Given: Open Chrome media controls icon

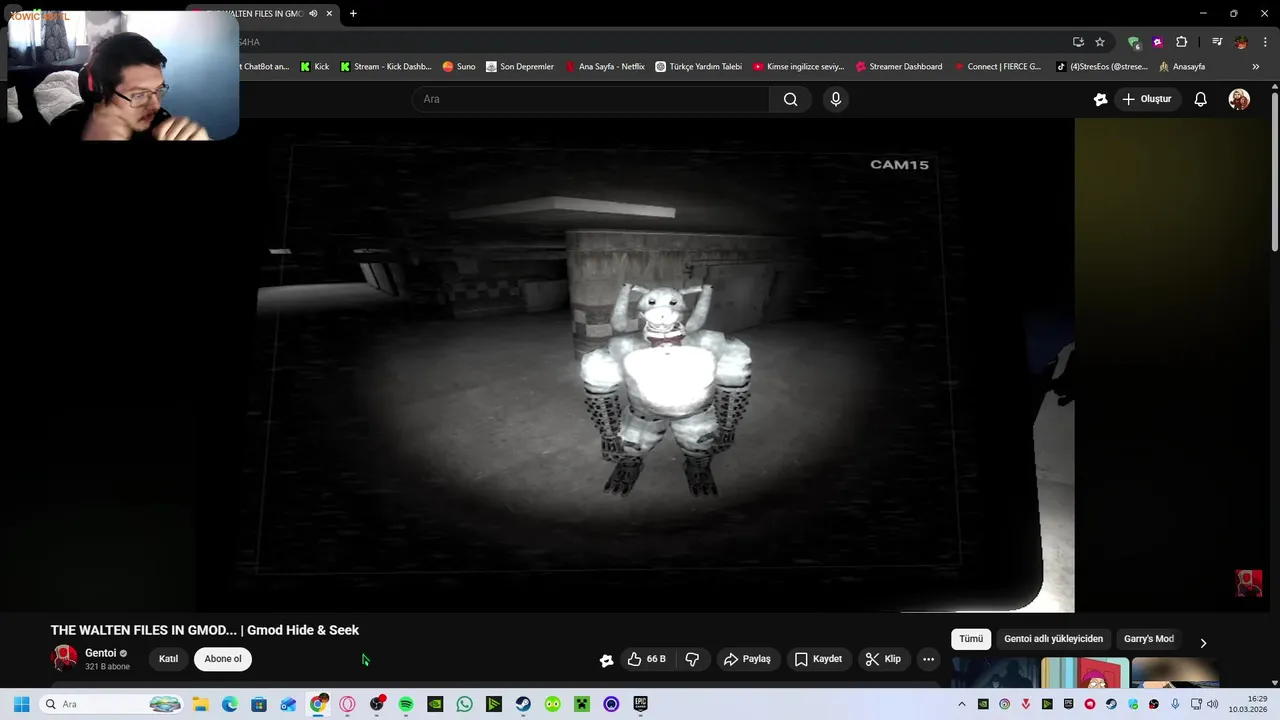Looking at the screenshot, I should click(1217, 42).
